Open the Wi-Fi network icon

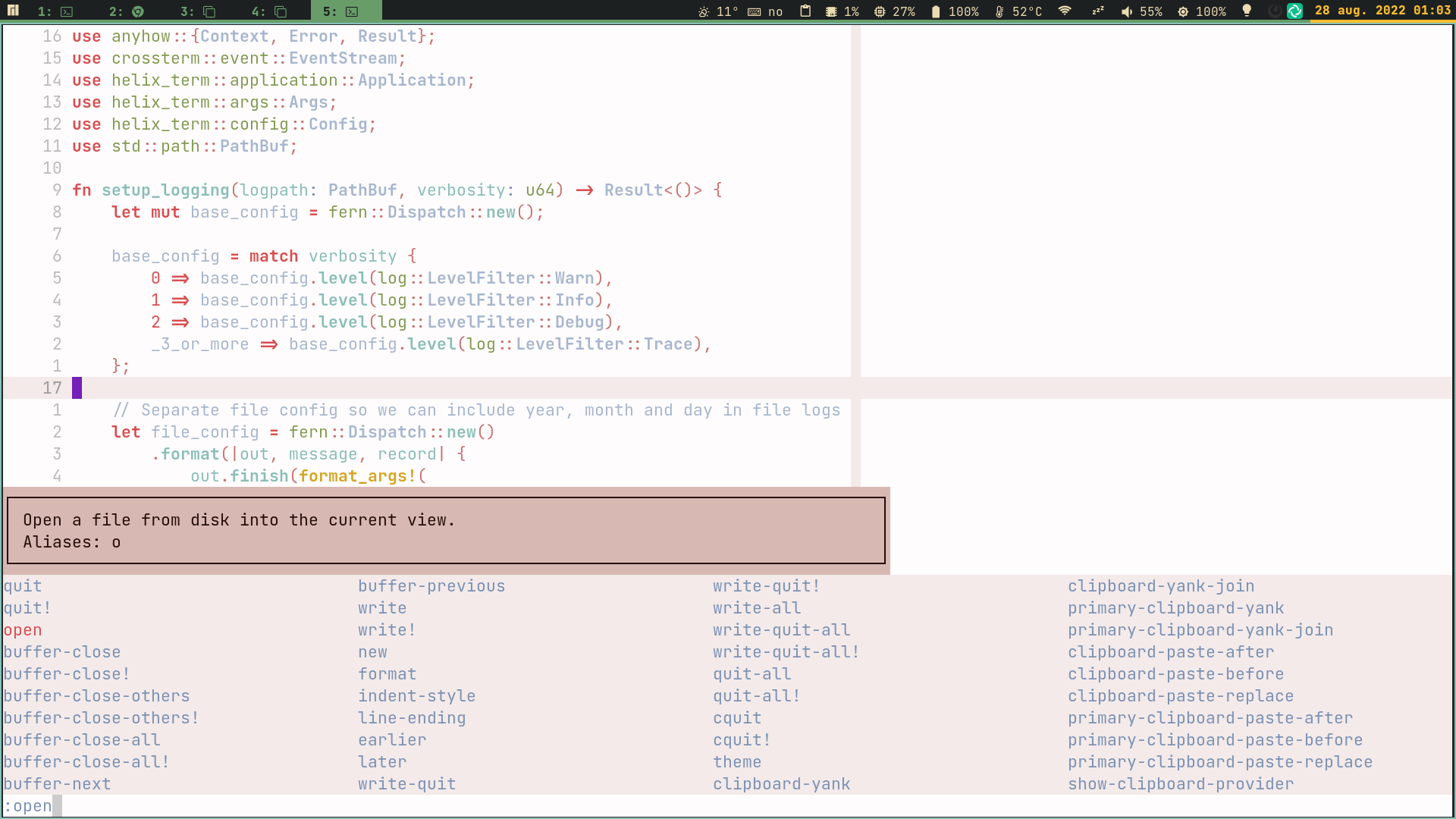point(1065,11)
